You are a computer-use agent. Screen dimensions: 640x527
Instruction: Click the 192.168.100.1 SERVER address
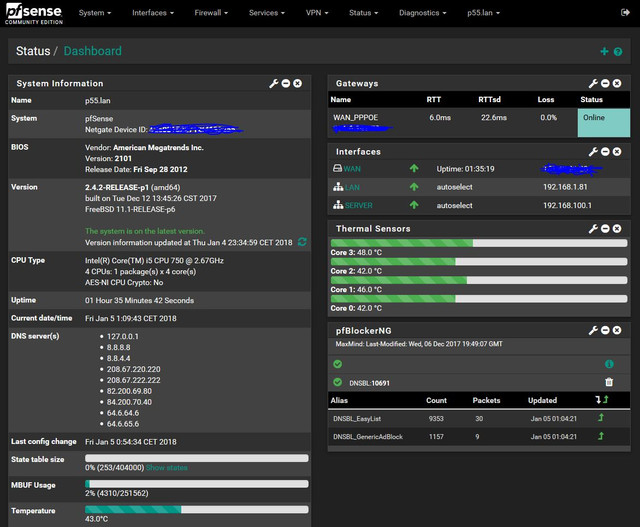pyautogui.click(x=567, y=205)
